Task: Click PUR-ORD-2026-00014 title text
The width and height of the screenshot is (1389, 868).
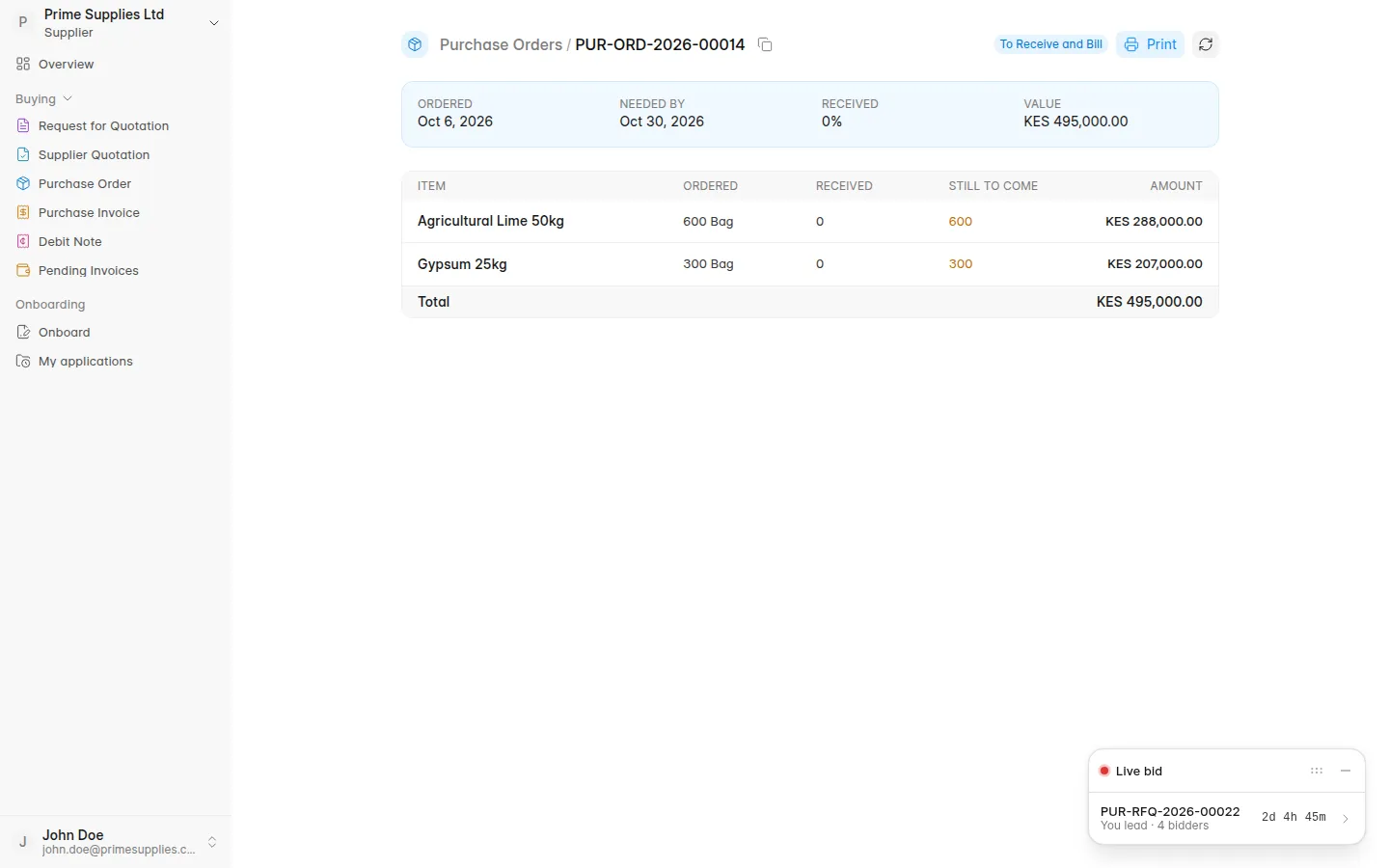Action: pyautogui.click(x=660, y=44)
